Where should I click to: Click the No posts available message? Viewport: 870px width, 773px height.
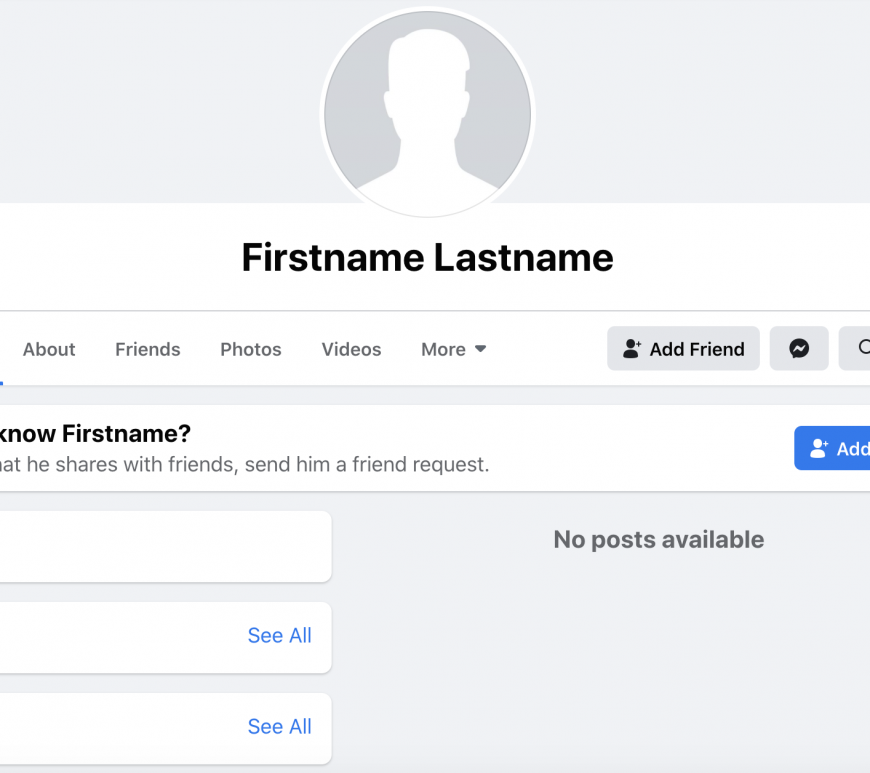click(x=659, y=539)
